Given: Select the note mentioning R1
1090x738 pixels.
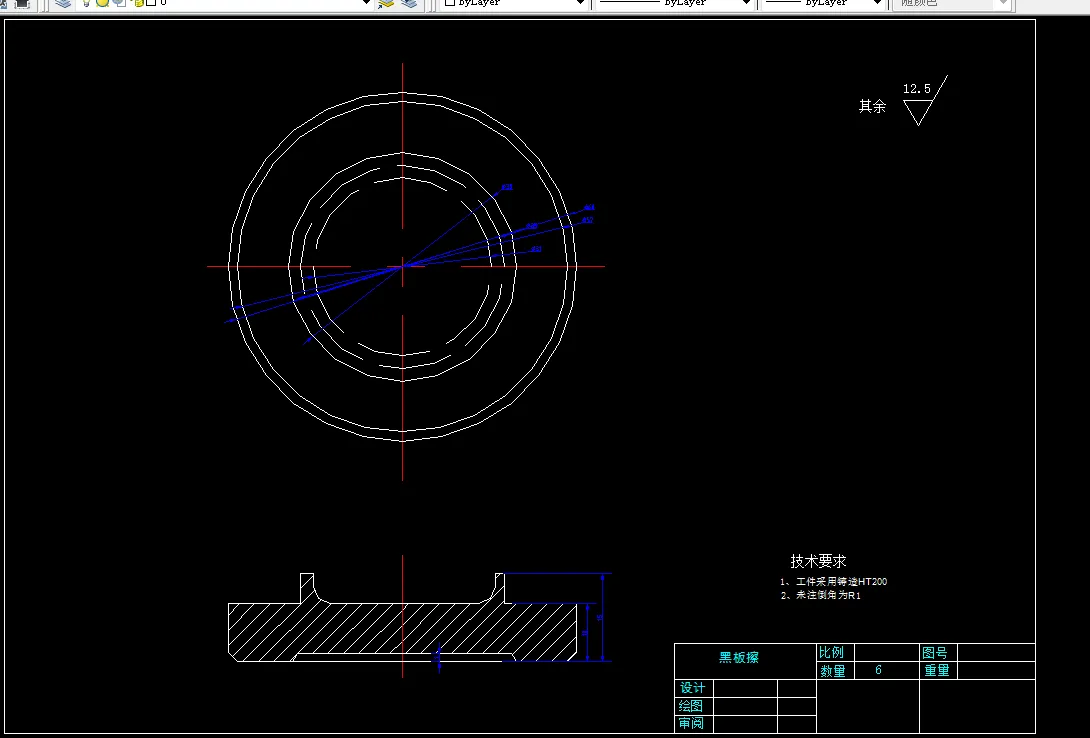Looking at the screenshot, I should [x=821, y=596].
